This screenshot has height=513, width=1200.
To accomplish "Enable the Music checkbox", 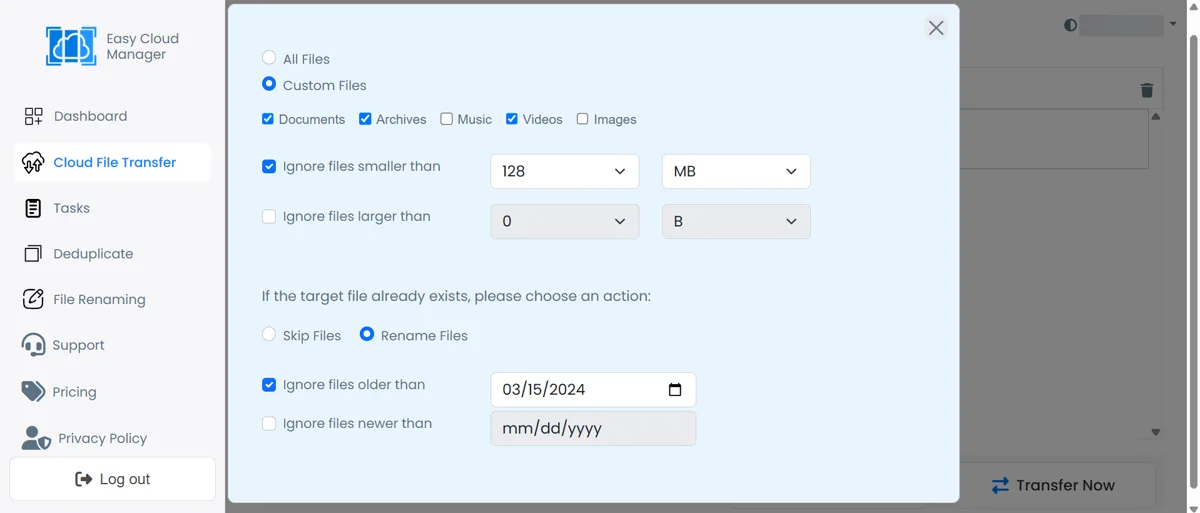I will tap(446, 119).
